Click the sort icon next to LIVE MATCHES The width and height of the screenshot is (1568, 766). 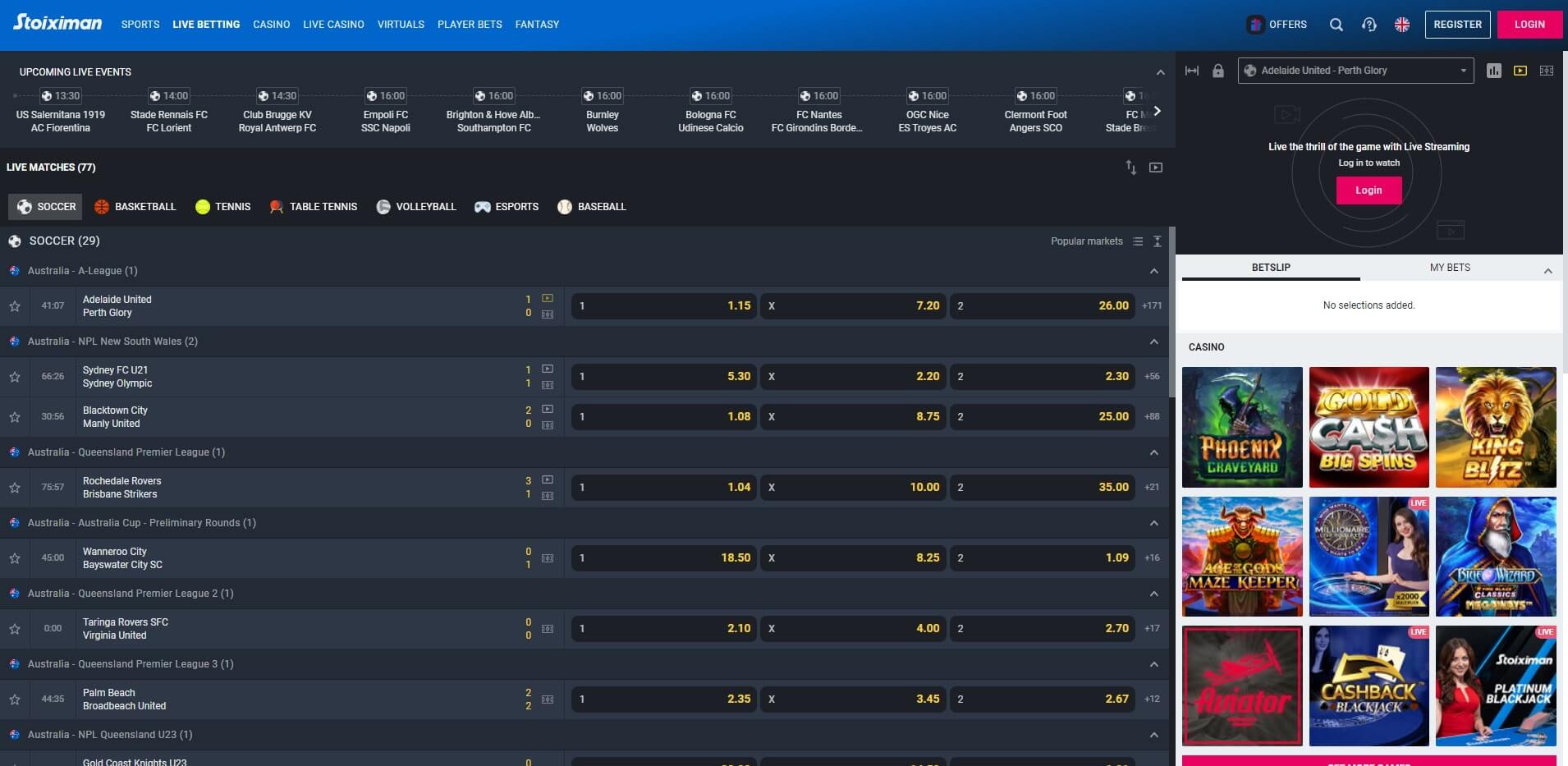coord(1131,167)
